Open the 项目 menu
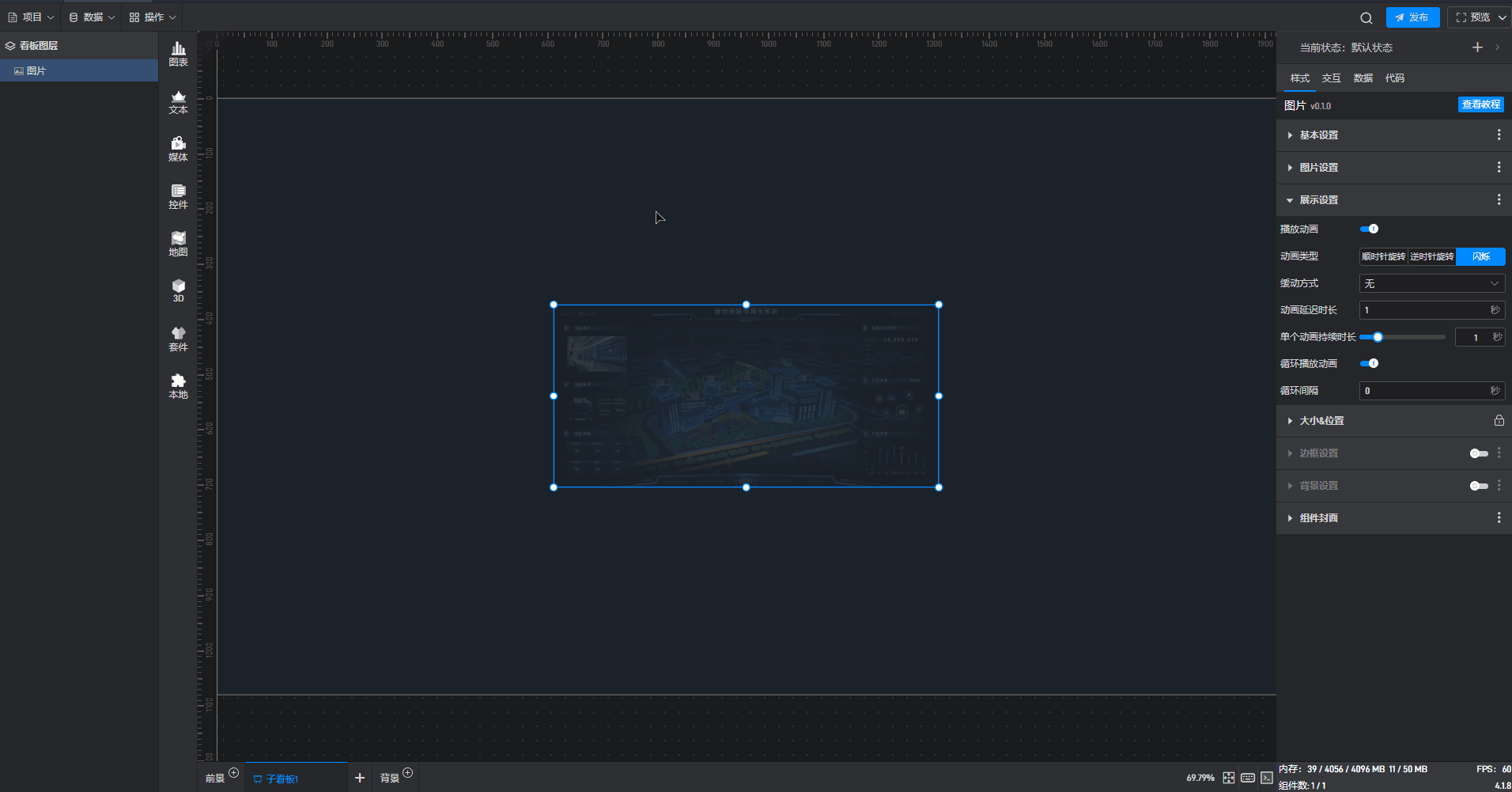Screen dimensions: 1512x792 tap(31, 17)
